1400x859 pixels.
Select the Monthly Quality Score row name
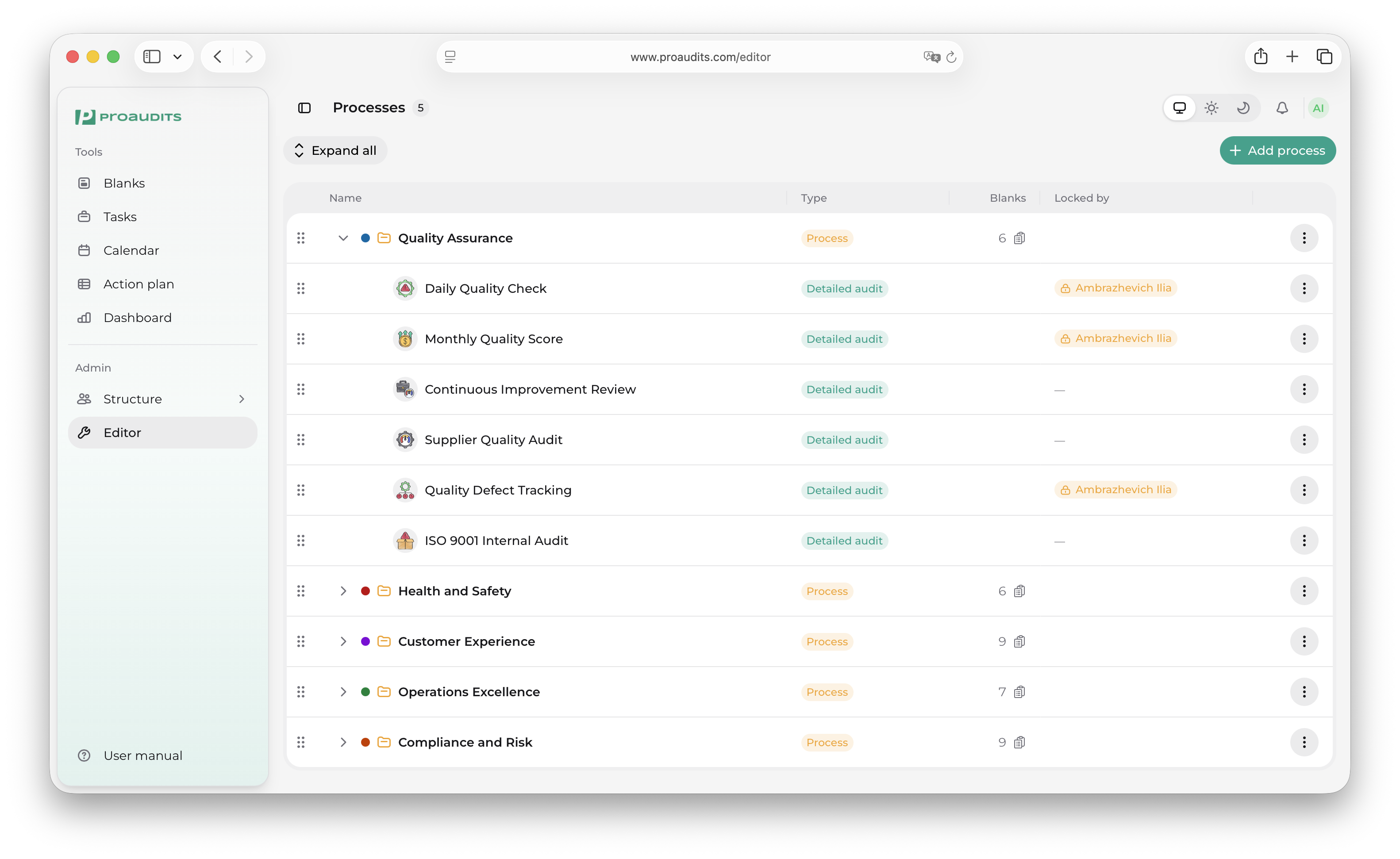click(x=494, y=339)
